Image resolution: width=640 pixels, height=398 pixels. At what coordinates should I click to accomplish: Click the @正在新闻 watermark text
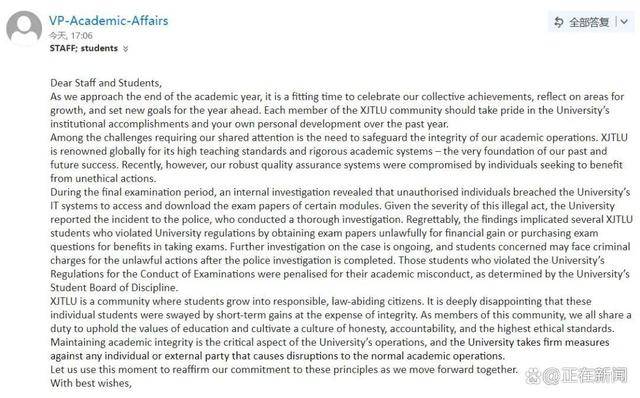click(585, 376)
